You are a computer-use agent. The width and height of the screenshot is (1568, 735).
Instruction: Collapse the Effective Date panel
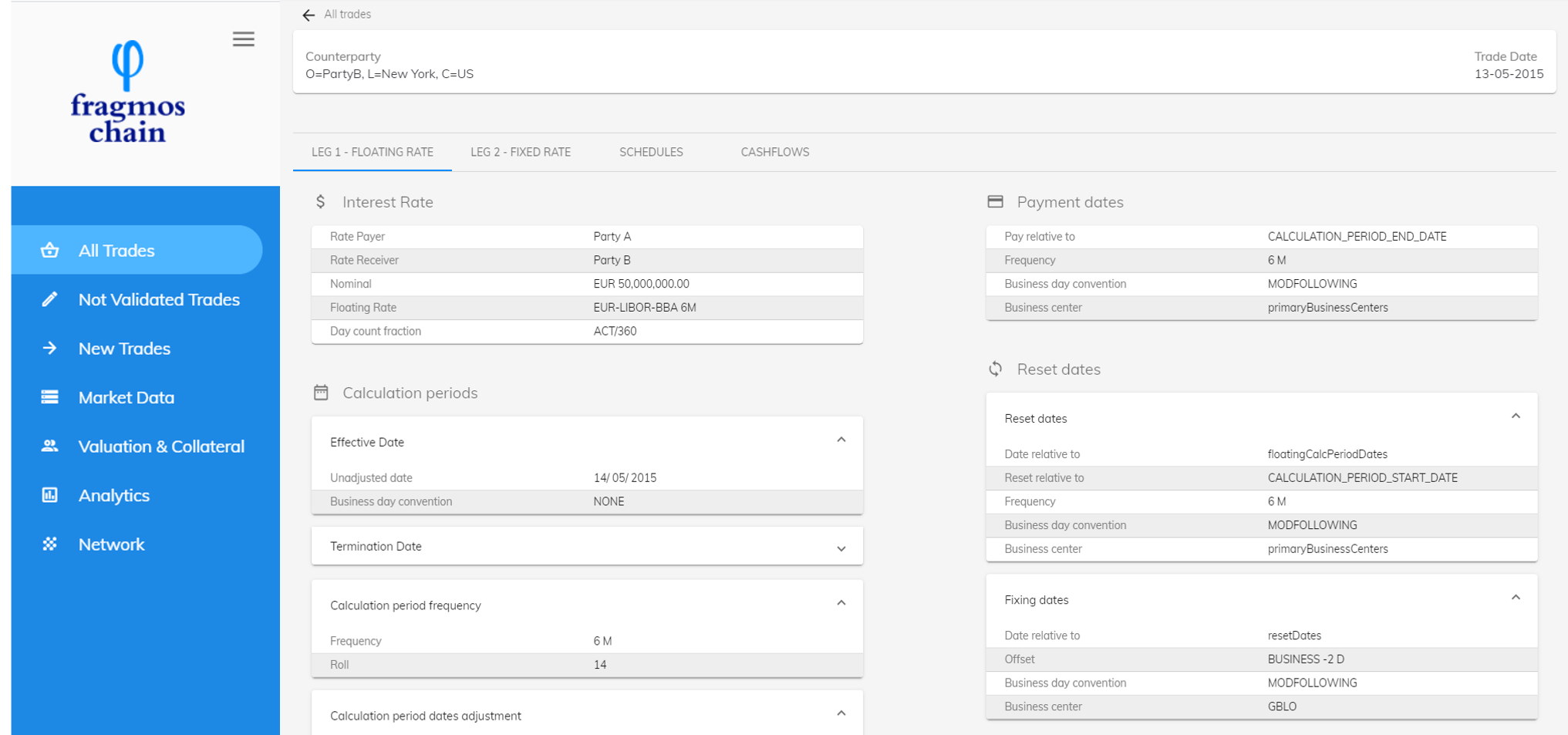(841, 440)
